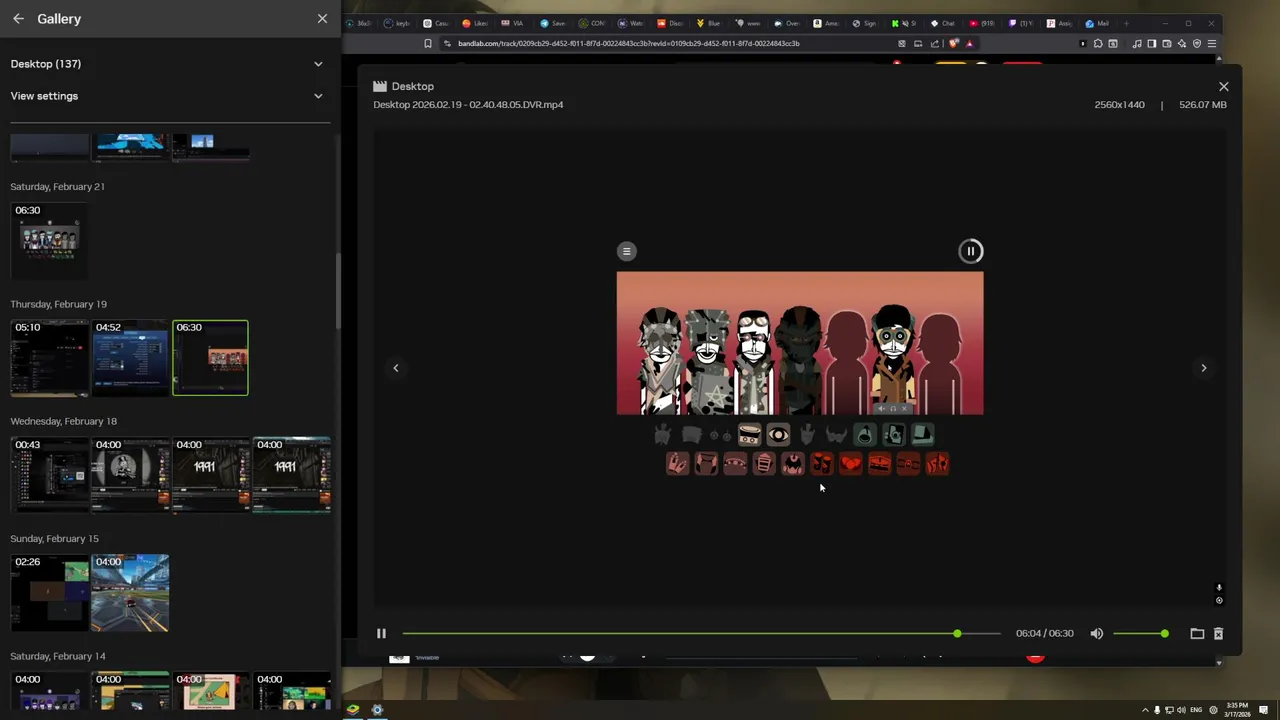The width and height of the screenshot is (1280, 720).
Task: Mute the player via the speaker icon
Action: click(1097, 633)
